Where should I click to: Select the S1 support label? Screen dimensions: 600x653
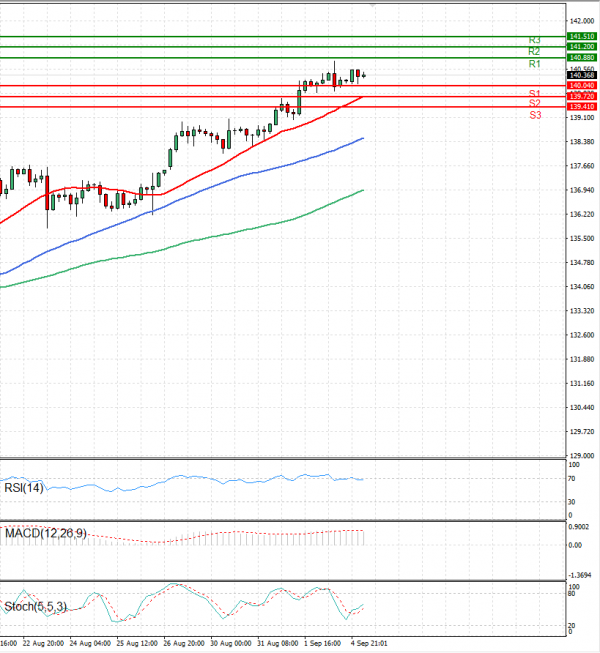click(x=535, y=93)
